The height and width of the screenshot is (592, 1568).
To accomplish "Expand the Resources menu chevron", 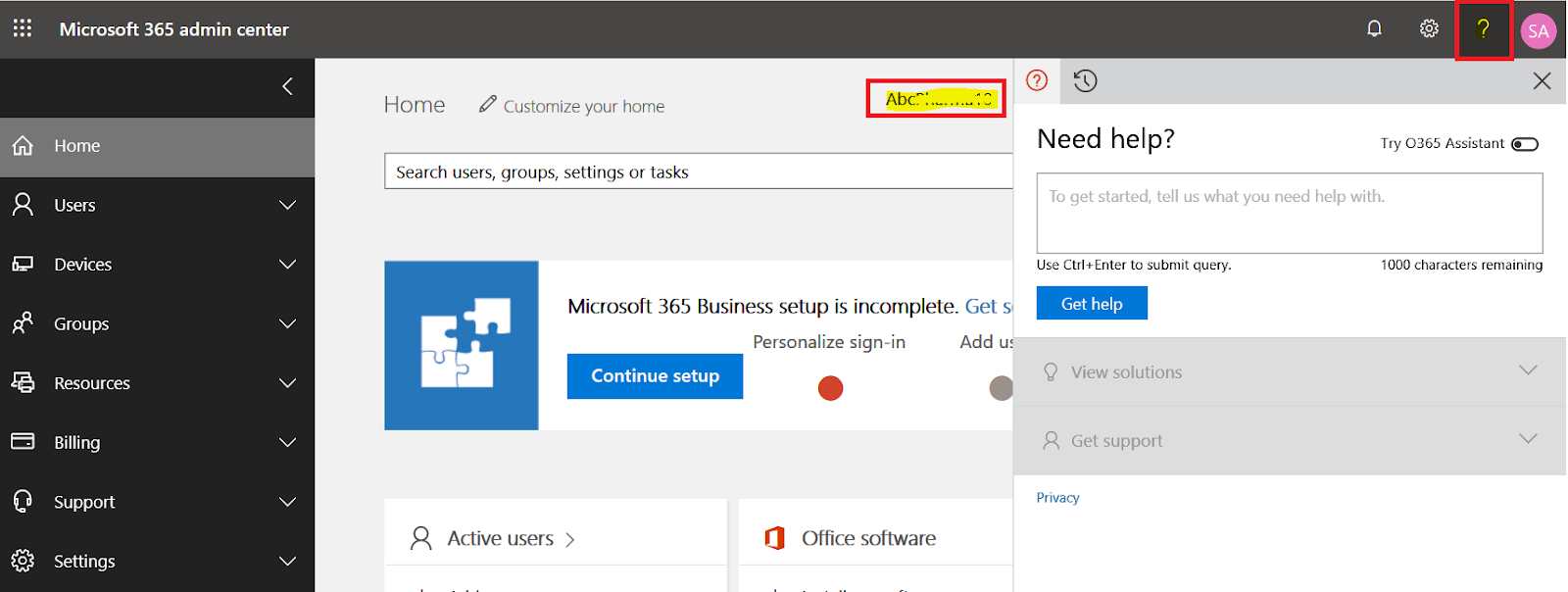I will (x=287, y=382).
